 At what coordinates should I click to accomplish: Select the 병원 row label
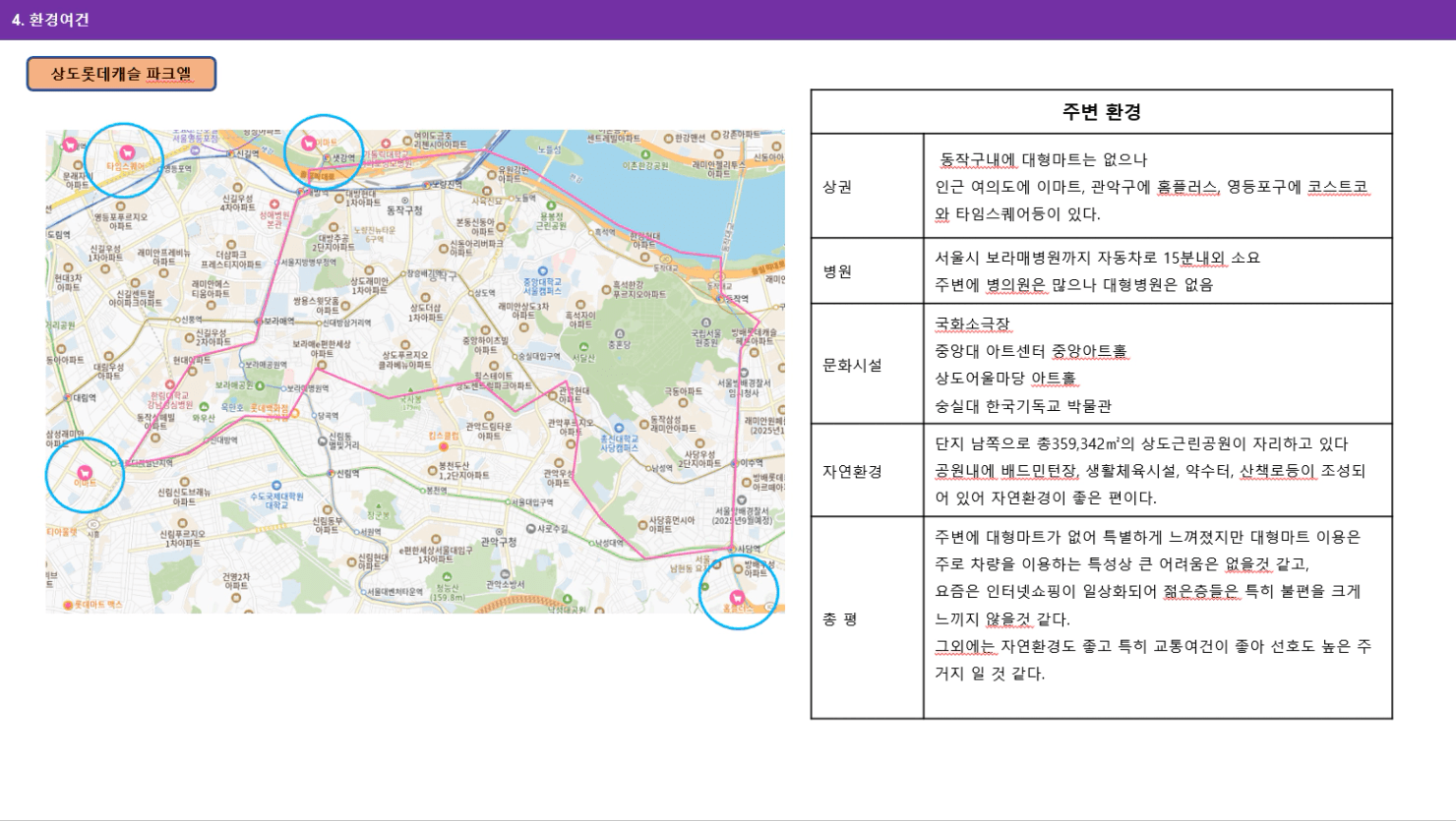coord(837,271)
